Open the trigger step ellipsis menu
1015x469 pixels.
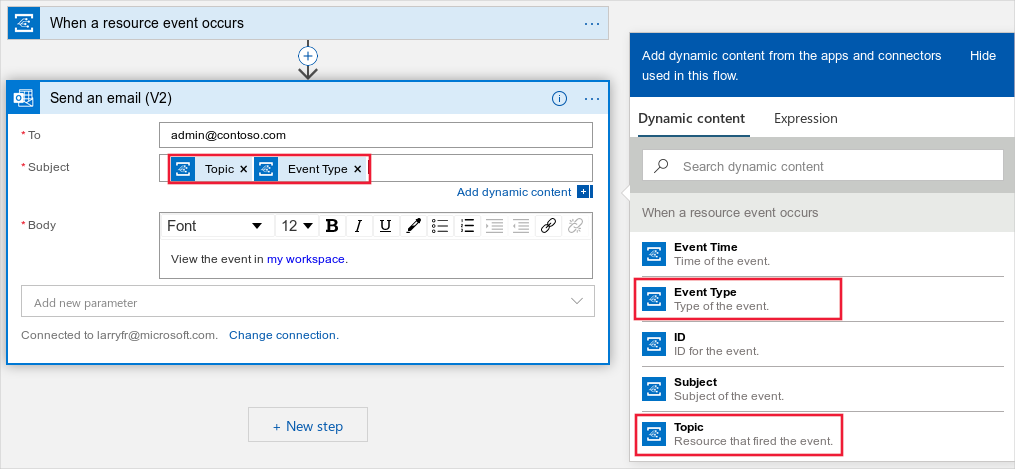pos(592,23)
